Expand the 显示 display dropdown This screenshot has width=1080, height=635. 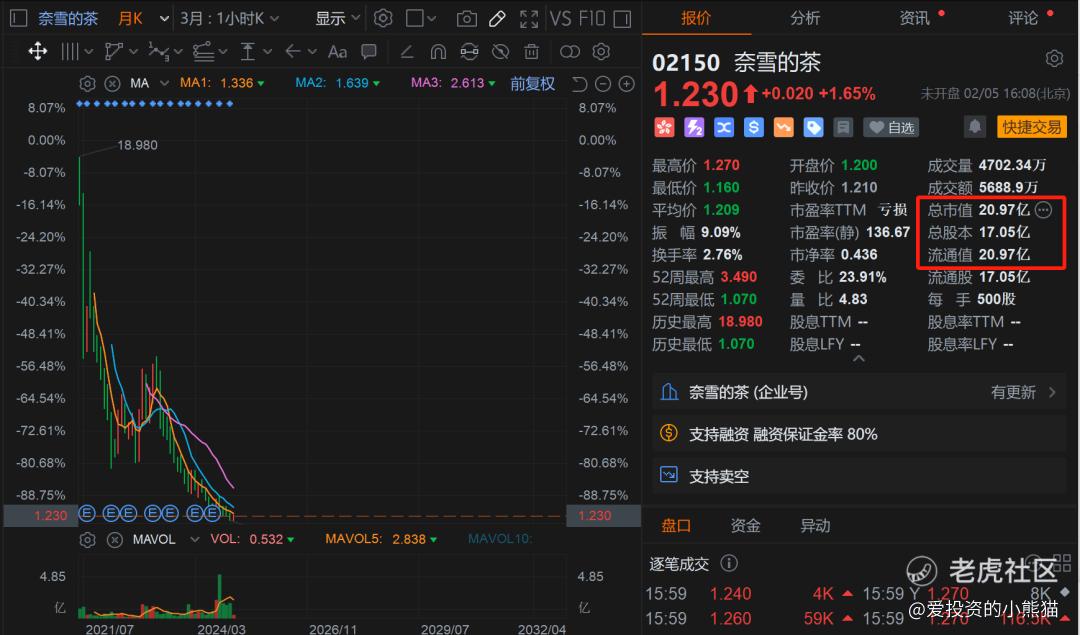(338, 19)
